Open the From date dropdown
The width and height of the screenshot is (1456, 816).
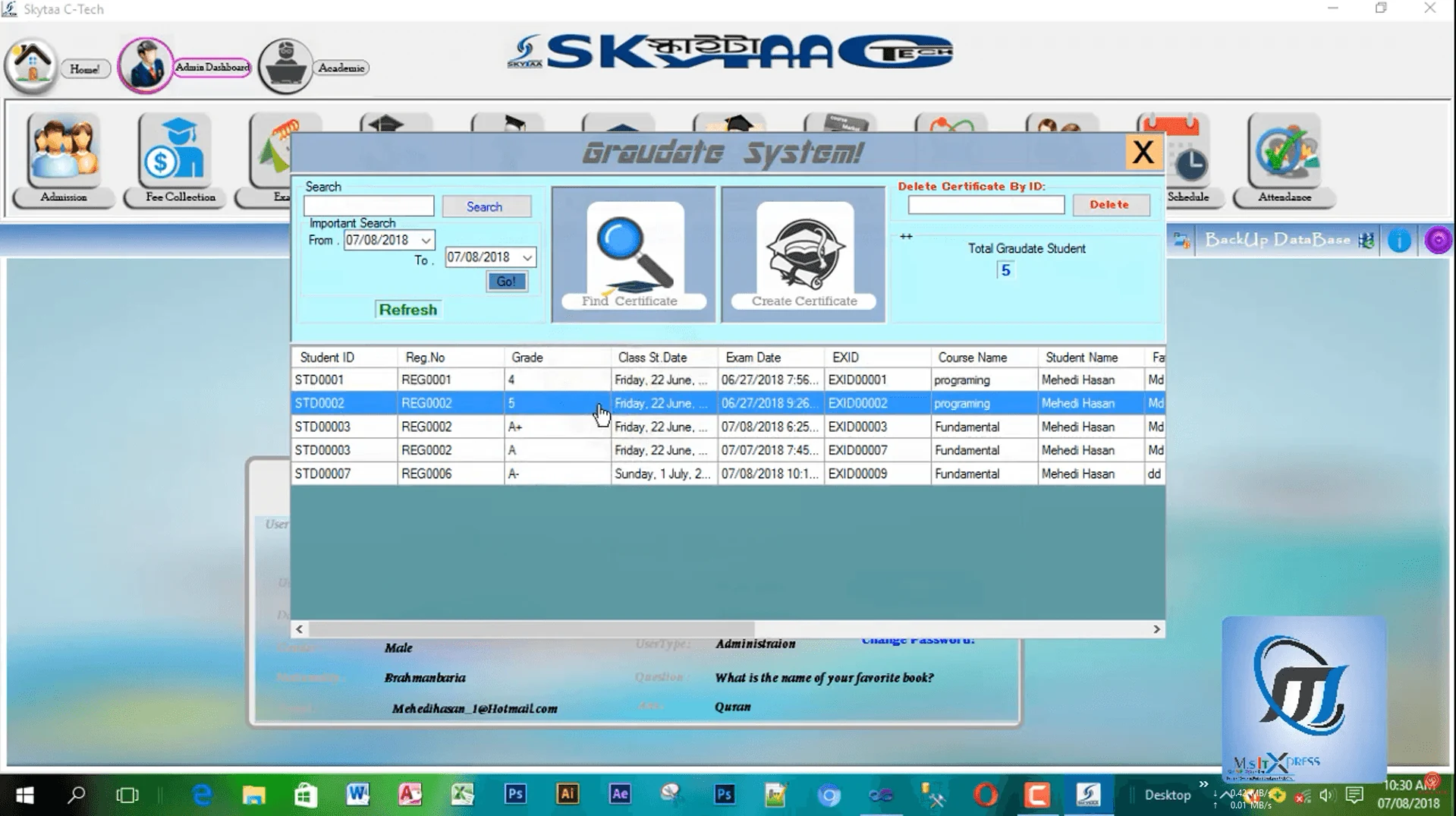pos(426,241)
